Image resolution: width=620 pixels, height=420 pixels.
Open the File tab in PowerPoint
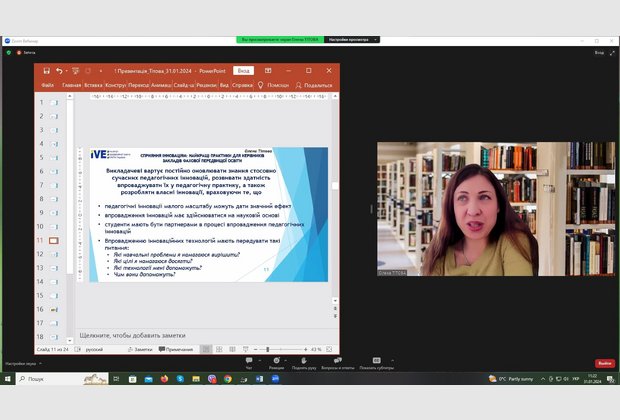coord(47,85)
